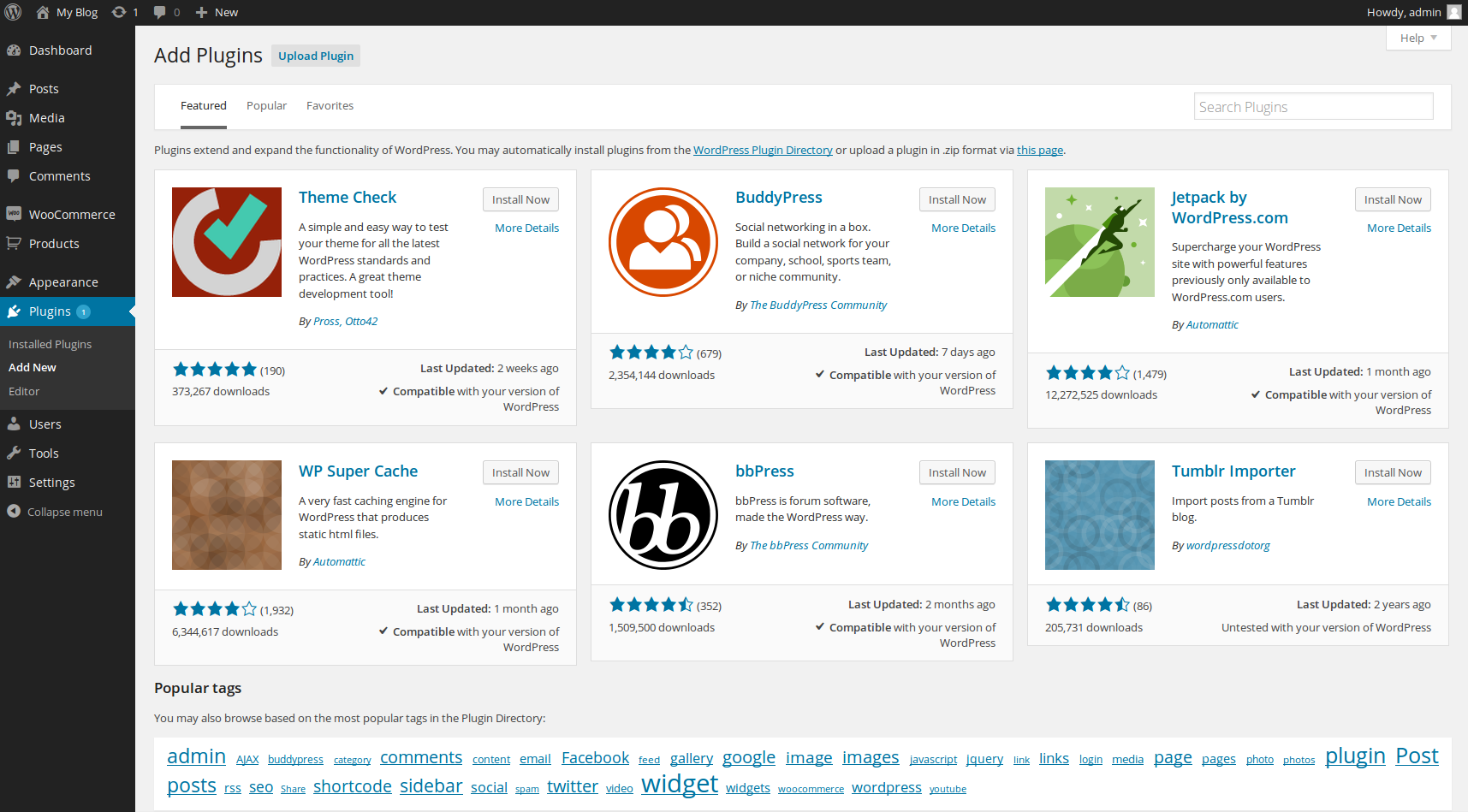Screen dimensions: 1468x812
Task: Install the bbPress plugin
Action: coord(957,472)
